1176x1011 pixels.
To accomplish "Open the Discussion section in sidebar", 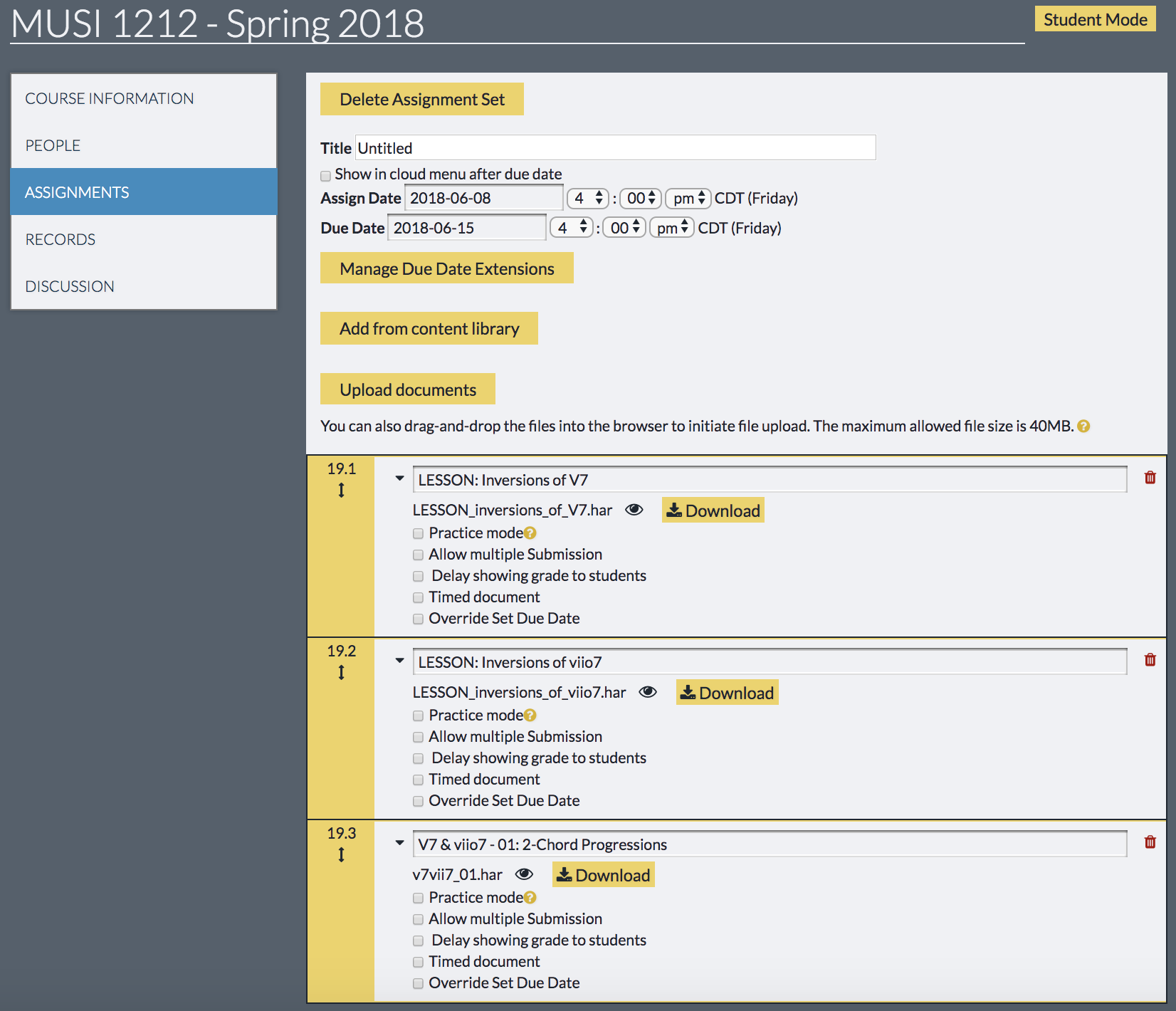I will 70,286.
